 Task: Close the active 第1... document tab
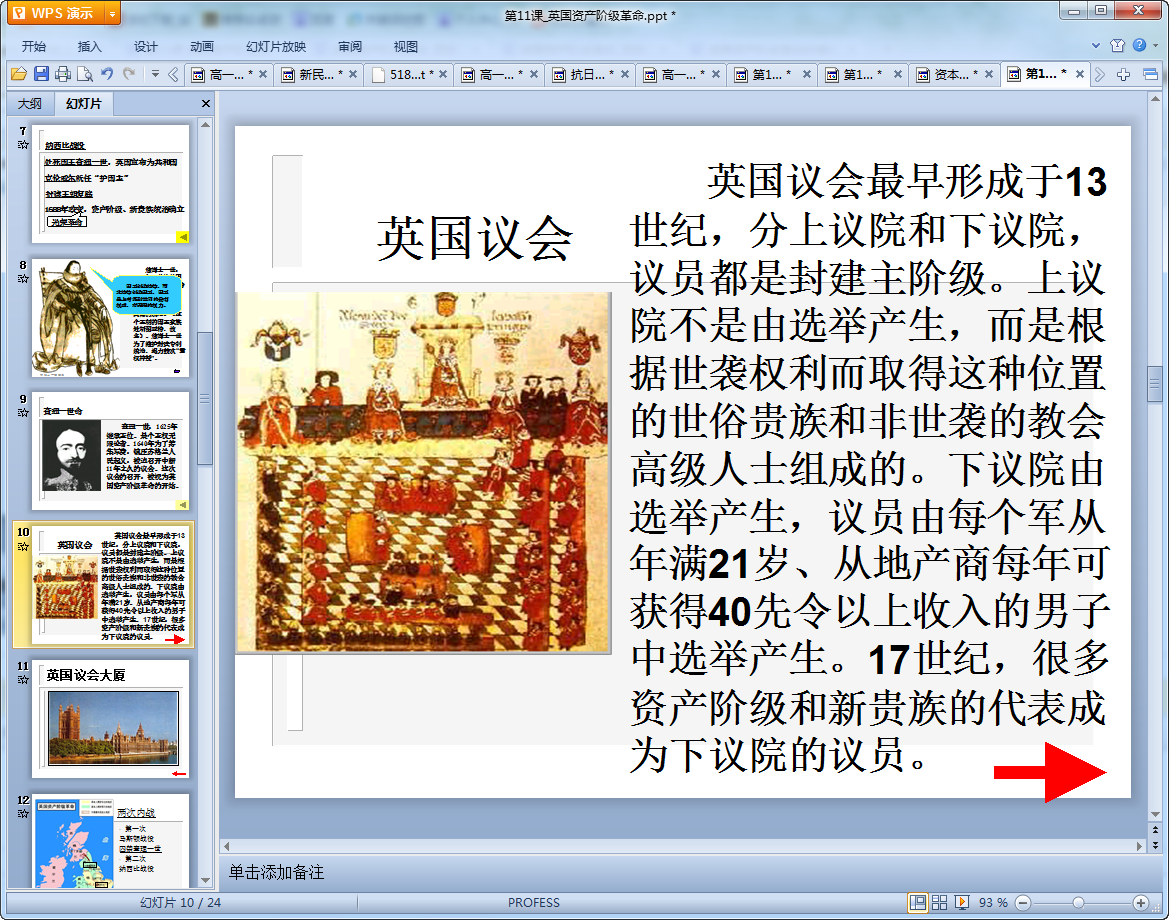(x=1080, y=74)
